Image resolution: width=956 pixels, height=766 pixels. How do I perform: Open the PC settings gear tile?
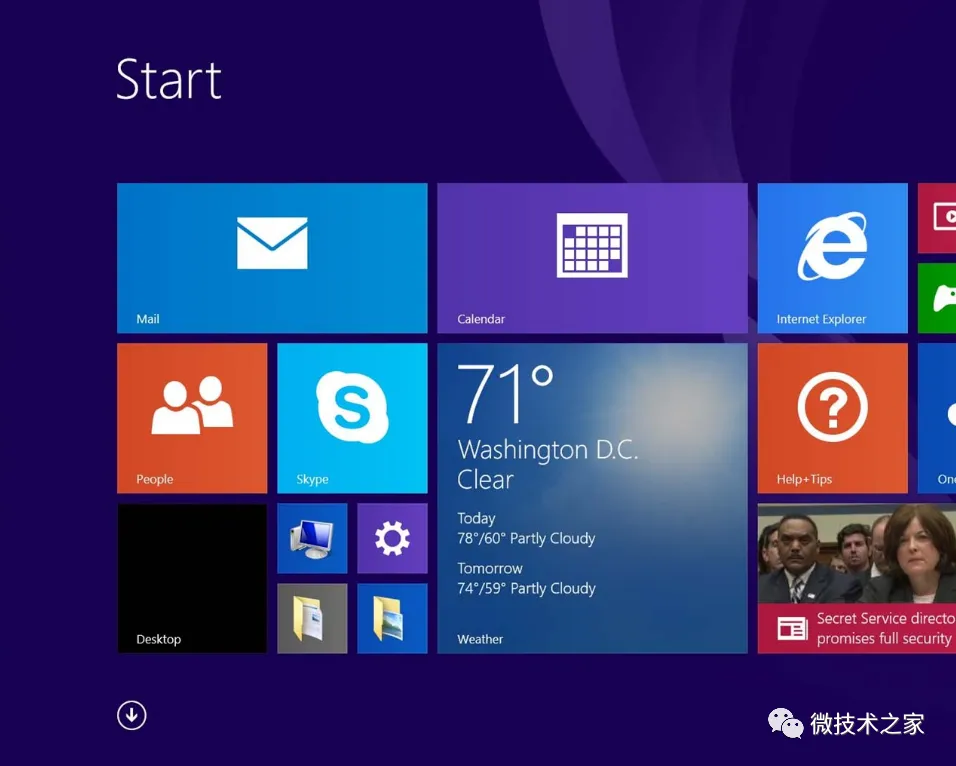(x=392, y=538)
